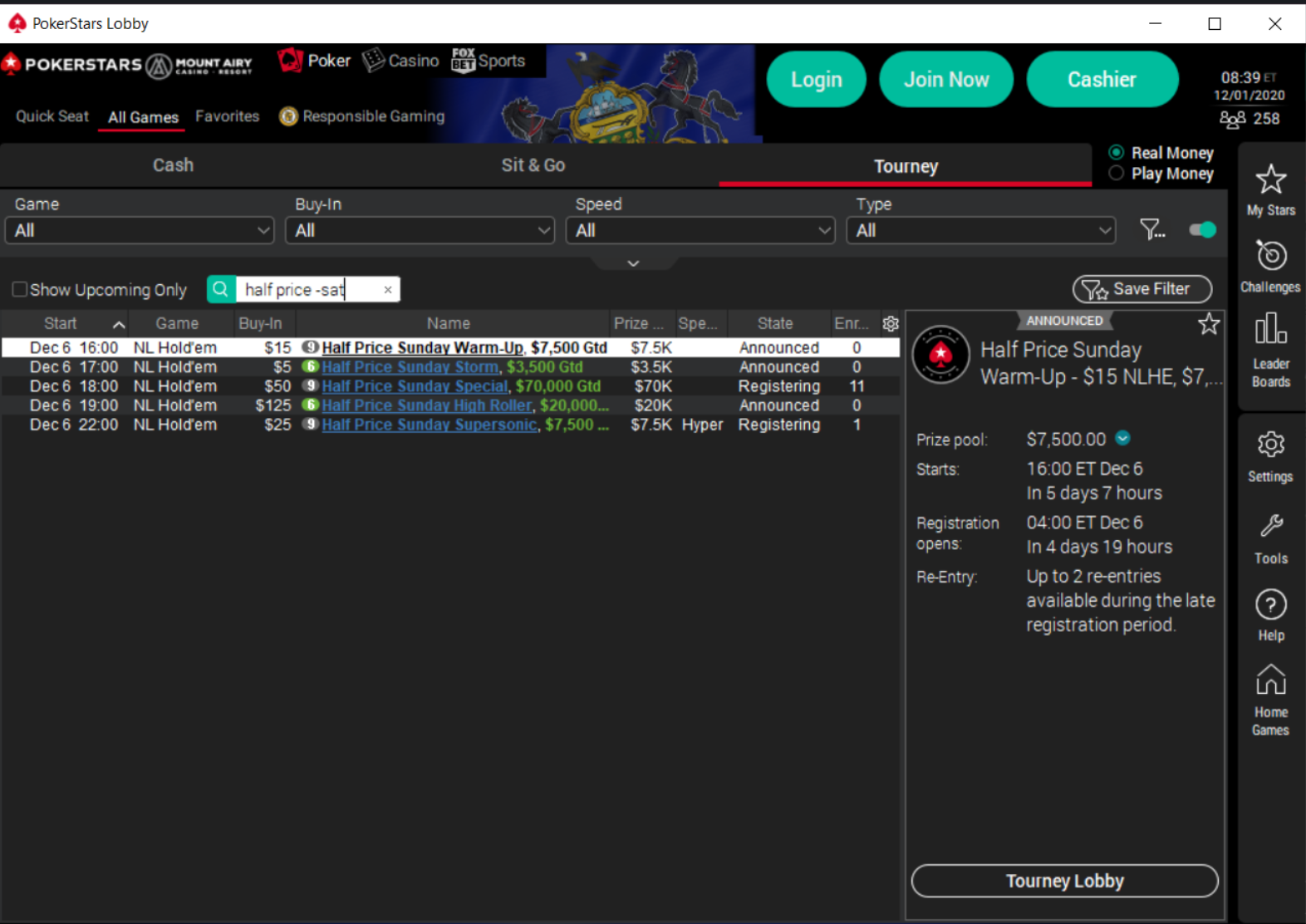Sort by Buy-In column header
This screenshot has width=1306, height=924.
pos(260,323)
